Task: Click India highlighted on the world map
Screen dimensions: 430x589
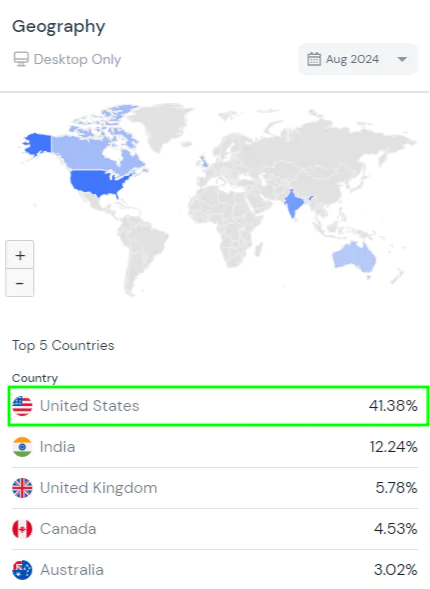Action: click(293, 203)
